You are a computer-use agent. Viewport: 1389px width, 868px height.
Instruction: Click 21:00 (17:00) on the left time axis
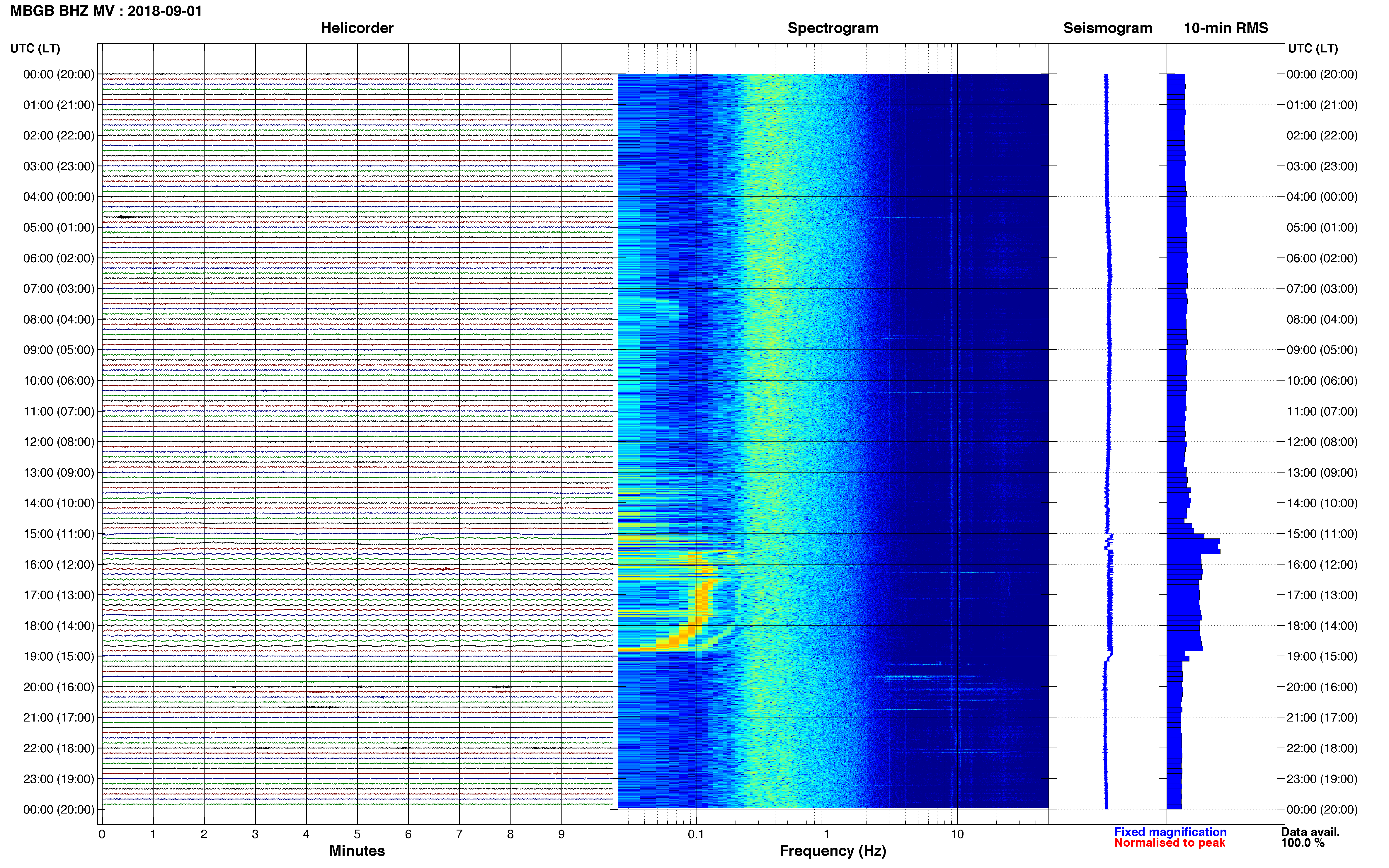[x=59, y=718]
